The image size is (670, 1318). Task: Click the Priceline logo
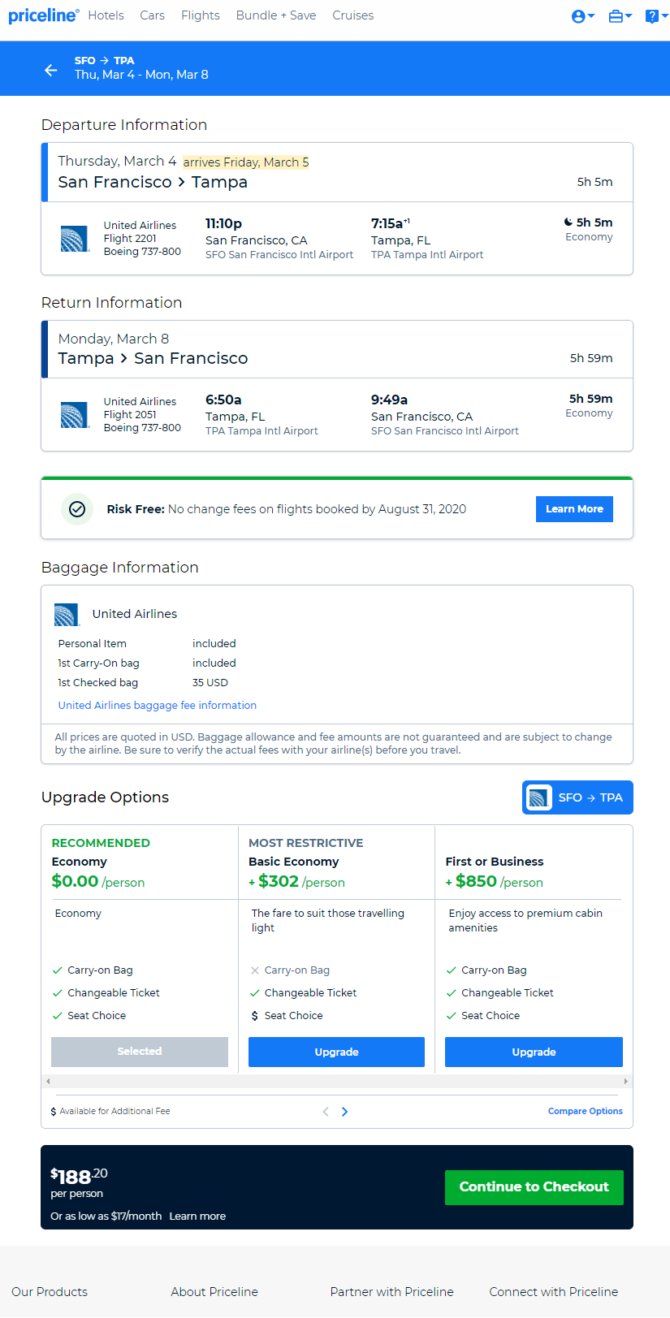(43, 15)
